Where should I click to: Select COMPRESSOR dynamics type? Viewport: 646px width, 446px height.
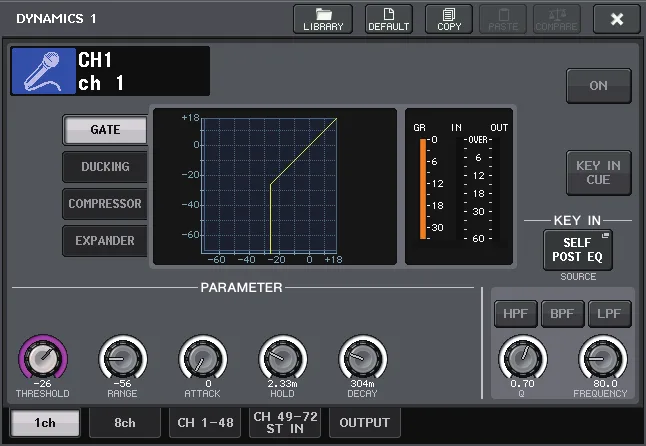pyautogui.click(x=105, y=204)
